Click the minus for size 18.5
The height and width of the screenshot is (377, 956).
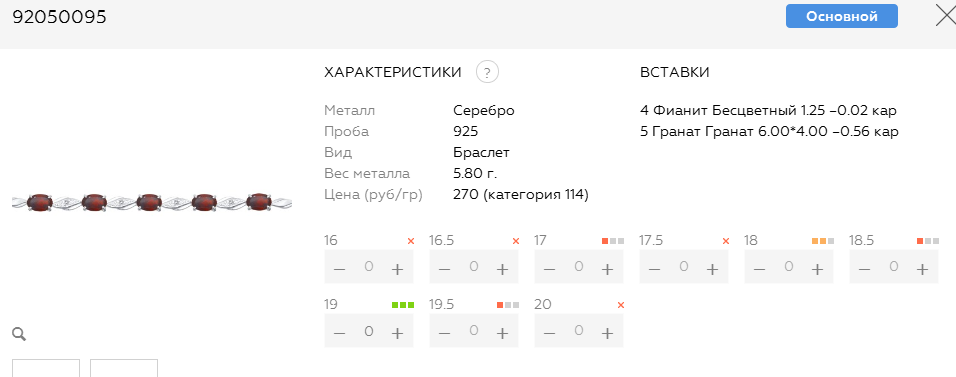click(x=865, y=269)
